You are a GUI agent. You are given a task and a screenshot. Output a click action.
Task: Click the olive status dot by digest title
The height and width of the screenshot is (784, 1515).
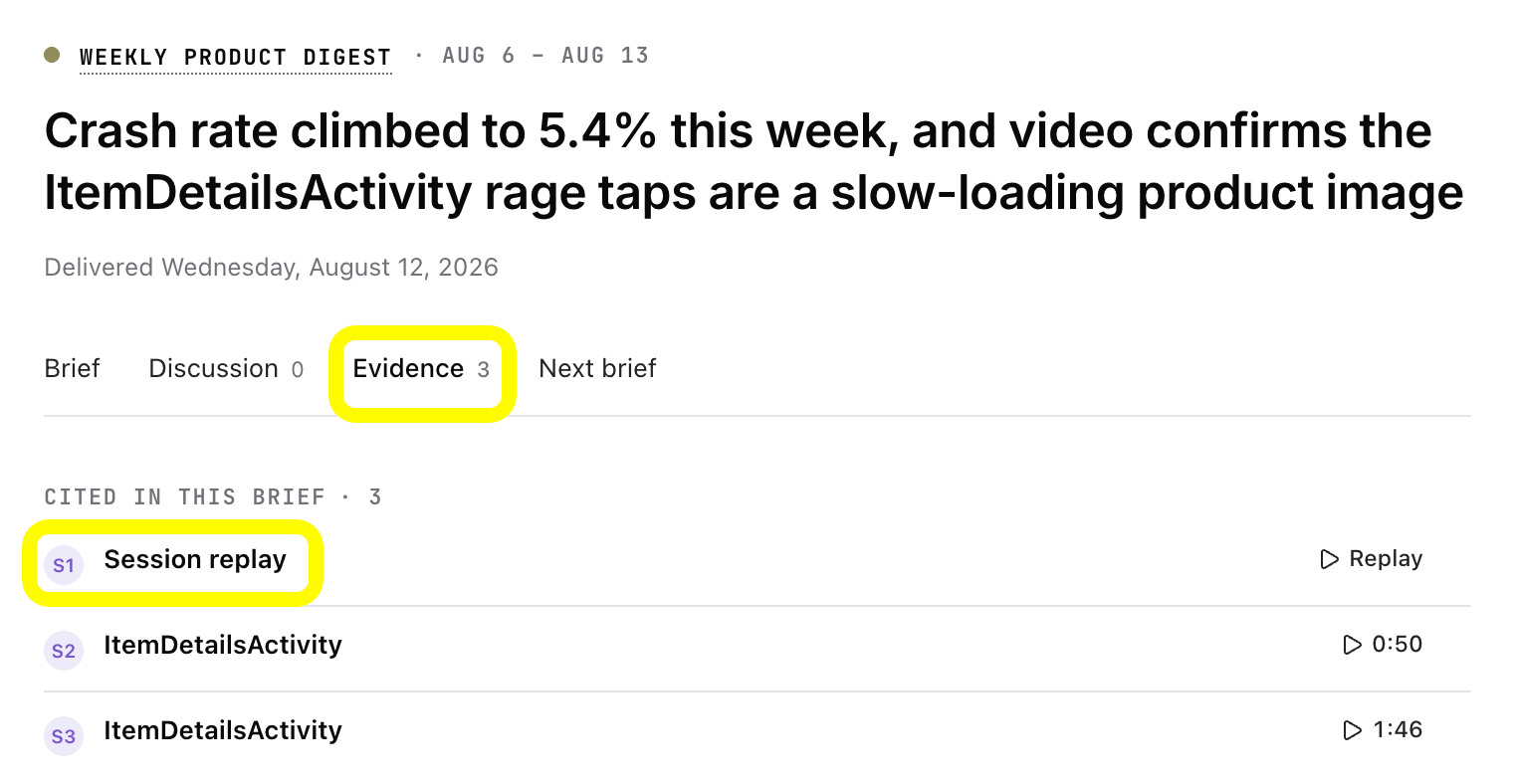[x=53, y=55]
